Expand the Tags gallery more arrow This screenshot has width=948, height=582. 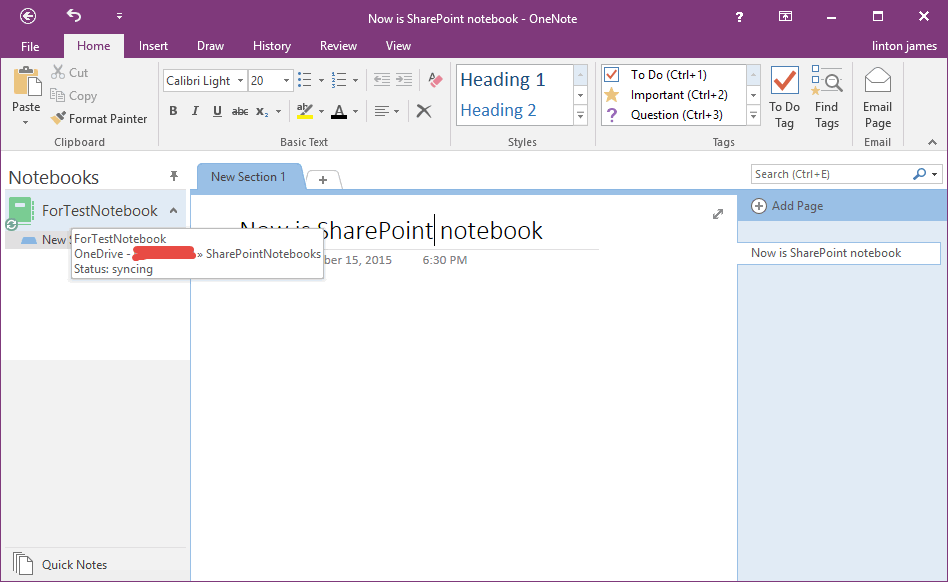(753, 115)
